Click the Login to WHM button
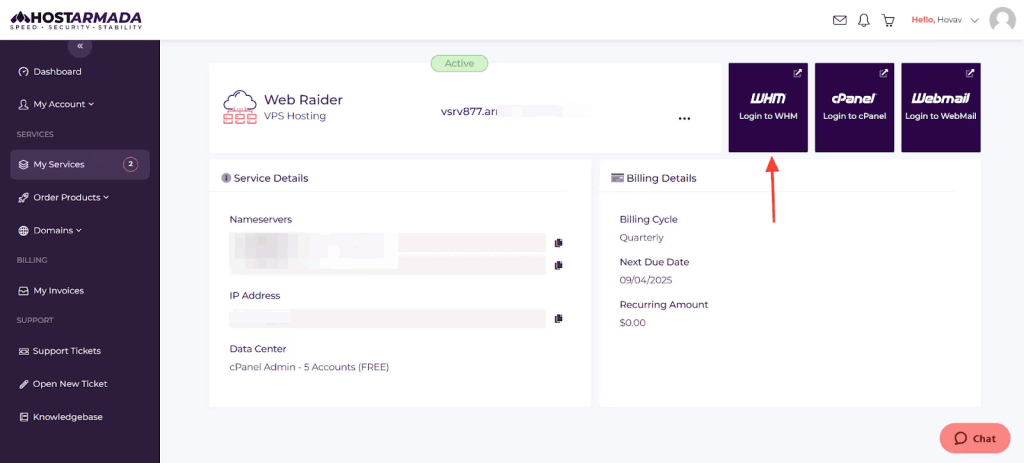 click(768, 107)
